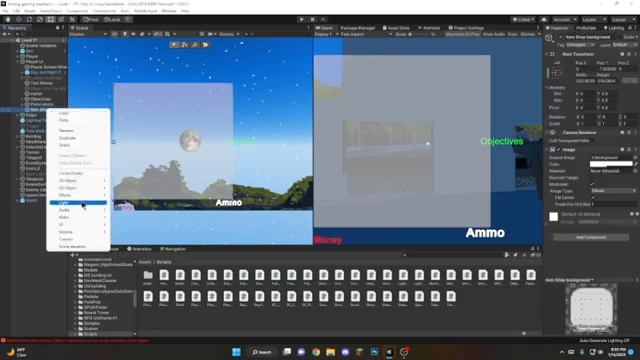Expand the Player object in Hierarchy
640x360 pixels.
point(18,56)
